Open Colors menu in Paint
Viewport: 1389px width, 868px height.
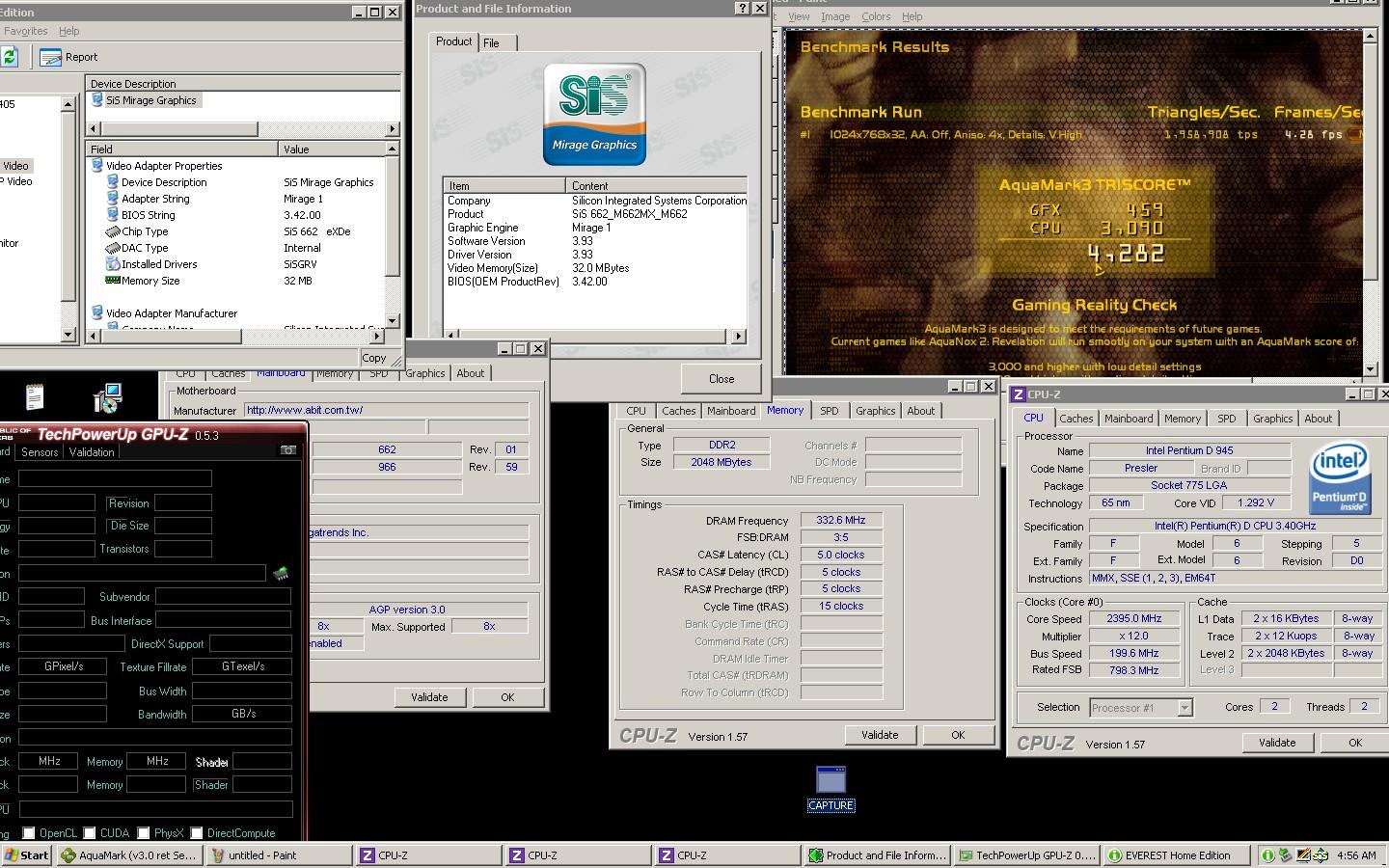pyautogui.click(x=876, y=16)
